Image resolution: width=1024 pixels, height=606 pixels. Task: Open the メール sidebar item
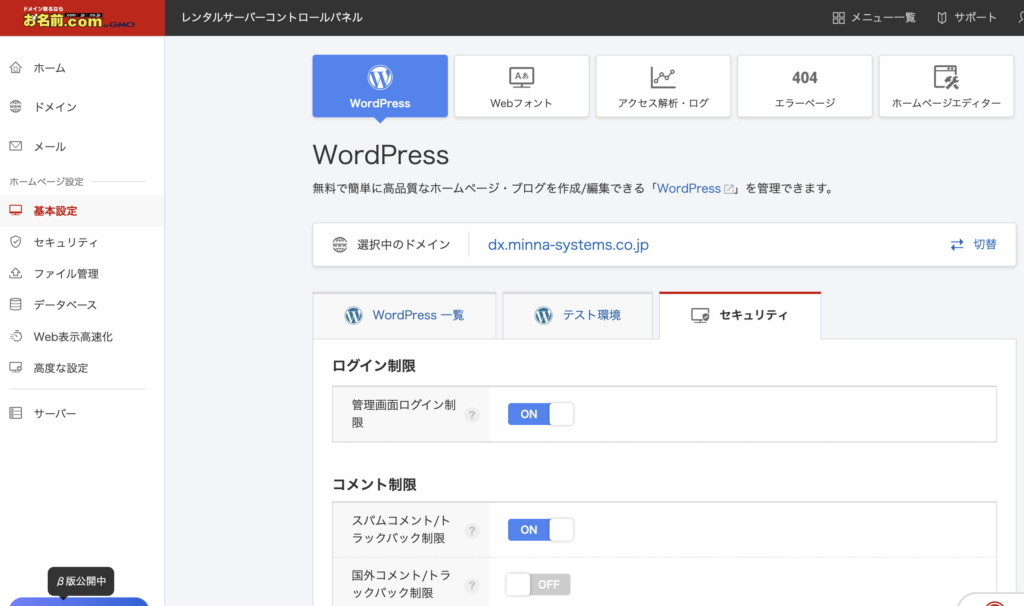(x=82, y=146)
